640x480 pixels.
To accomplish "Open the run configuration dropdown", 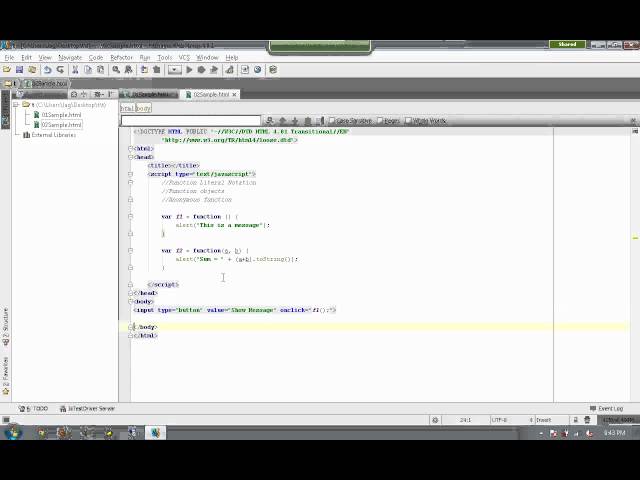I will pos(174,70).
